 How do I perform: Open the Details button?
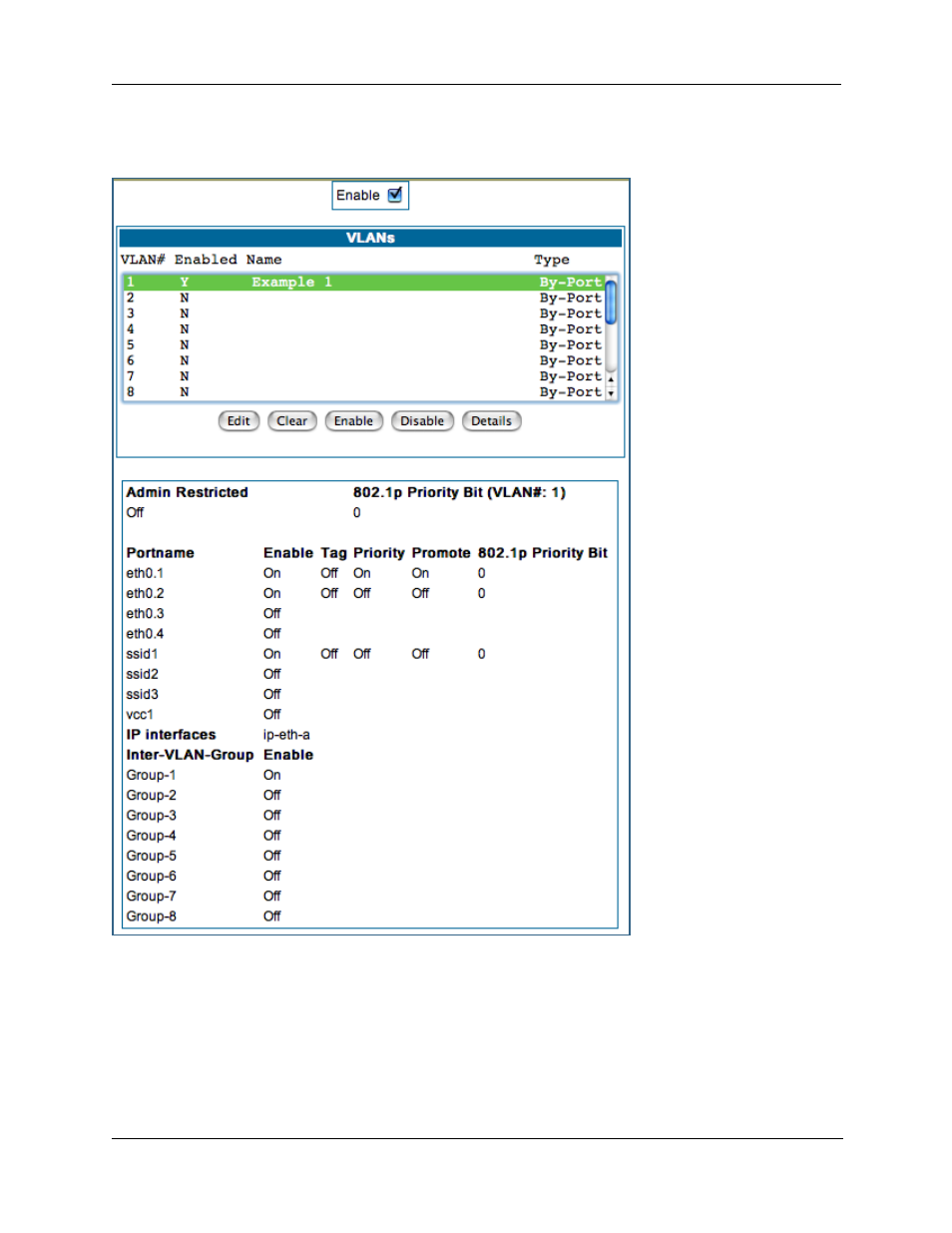click(x=492, y=421)
